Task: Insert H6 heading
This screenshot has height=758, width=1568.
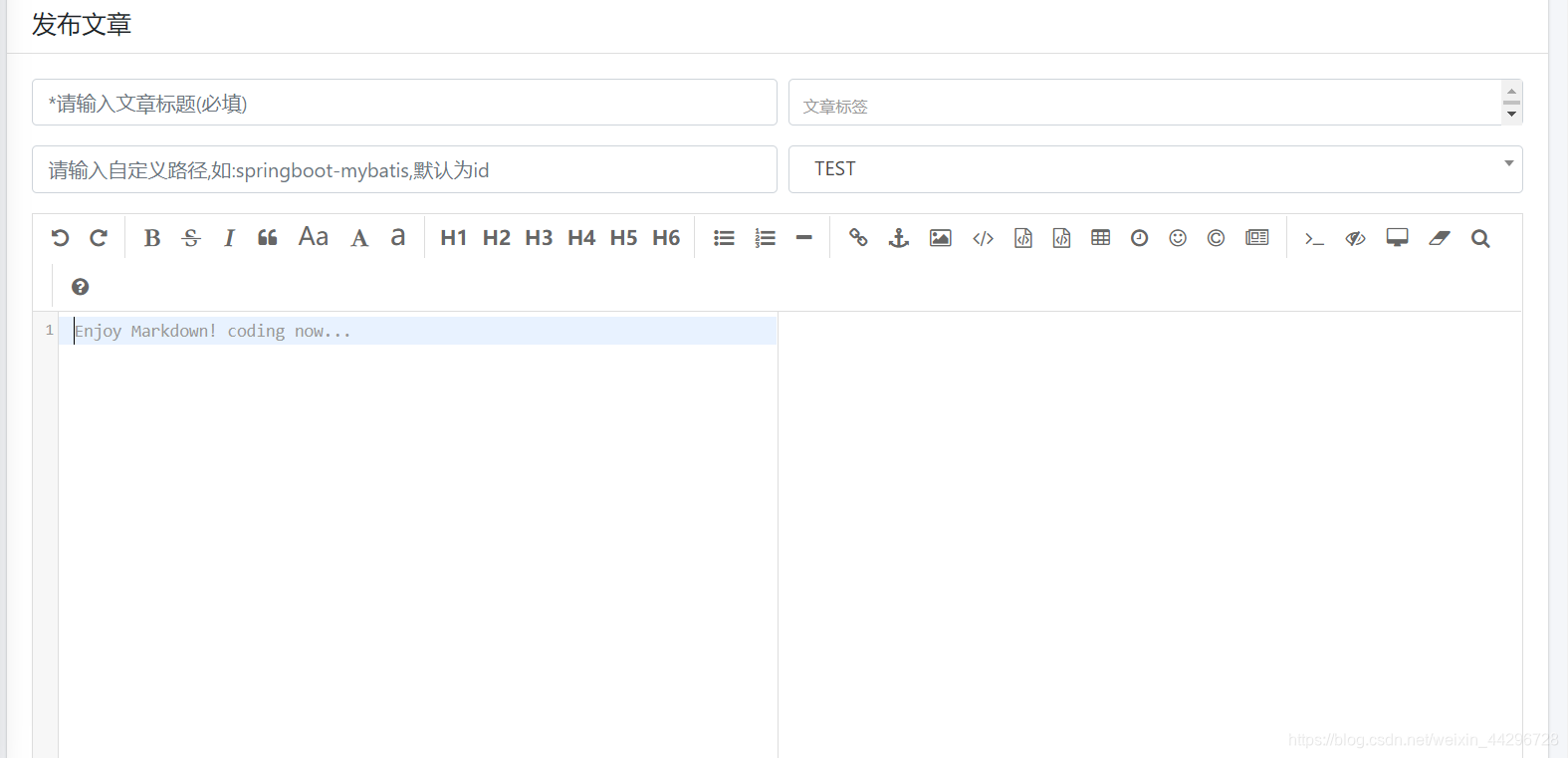Action: coord(666,238)
